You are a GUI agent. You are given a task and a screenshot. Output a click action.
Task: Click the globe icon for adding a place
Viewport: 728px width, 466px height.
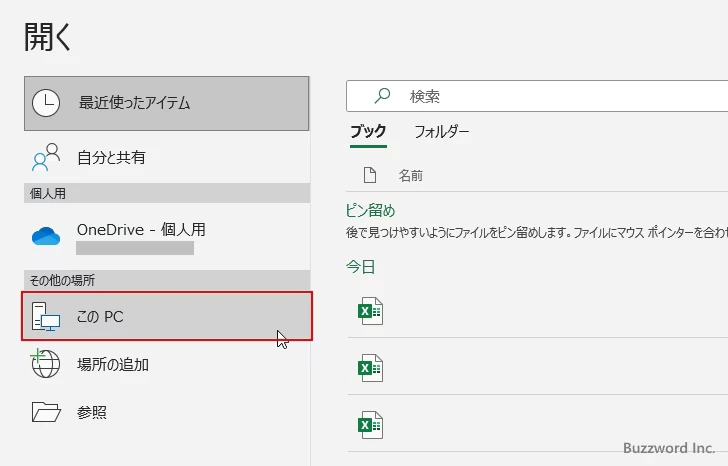[x=46, y=363]
